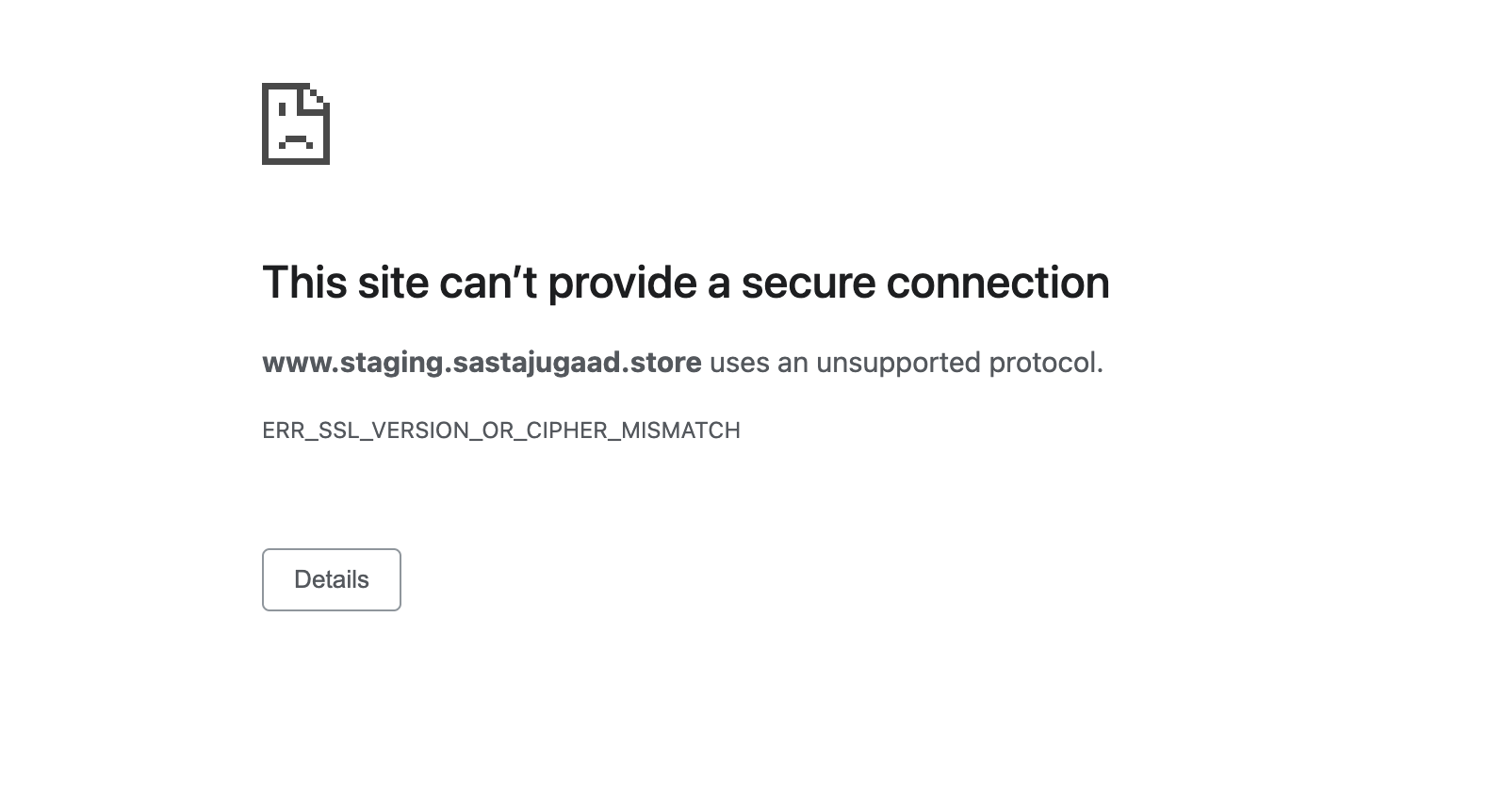Click the secure connection error heading

tap(685, 283)
